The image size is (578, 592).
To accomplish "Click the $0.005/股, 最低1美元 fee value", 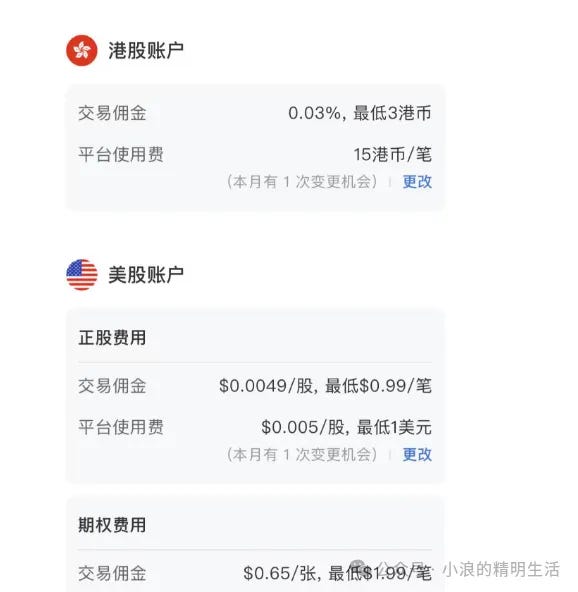I will [346, 427].
